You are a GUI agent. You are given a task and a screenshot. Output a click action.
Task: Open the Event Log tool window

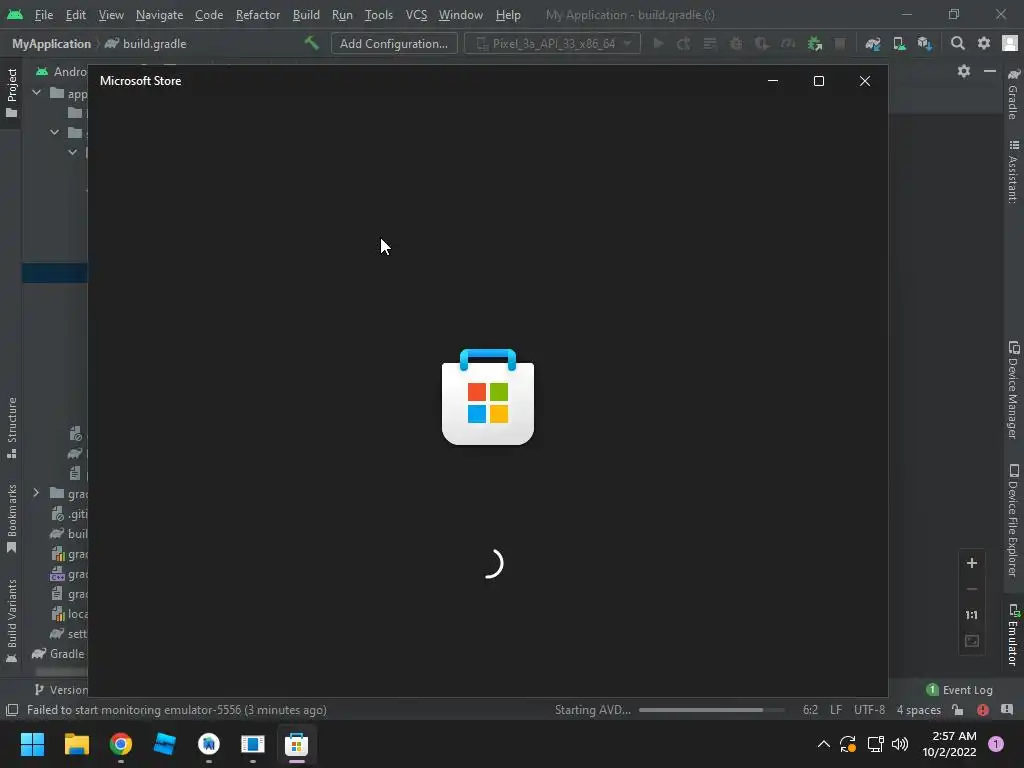coord(959,690)
